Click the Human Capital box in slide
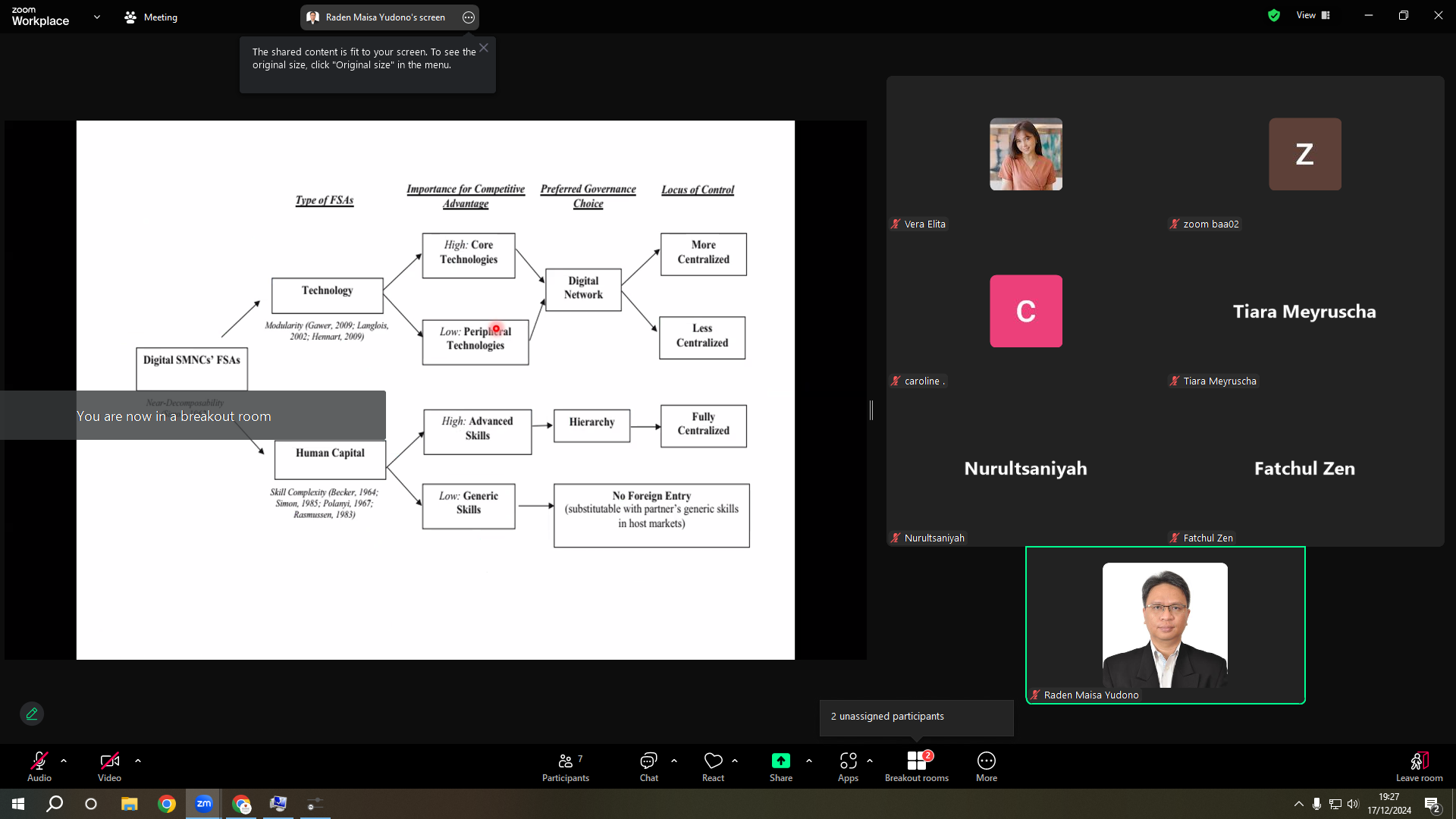The width and height of the screenshot is (1456, 819). [330, 460]
